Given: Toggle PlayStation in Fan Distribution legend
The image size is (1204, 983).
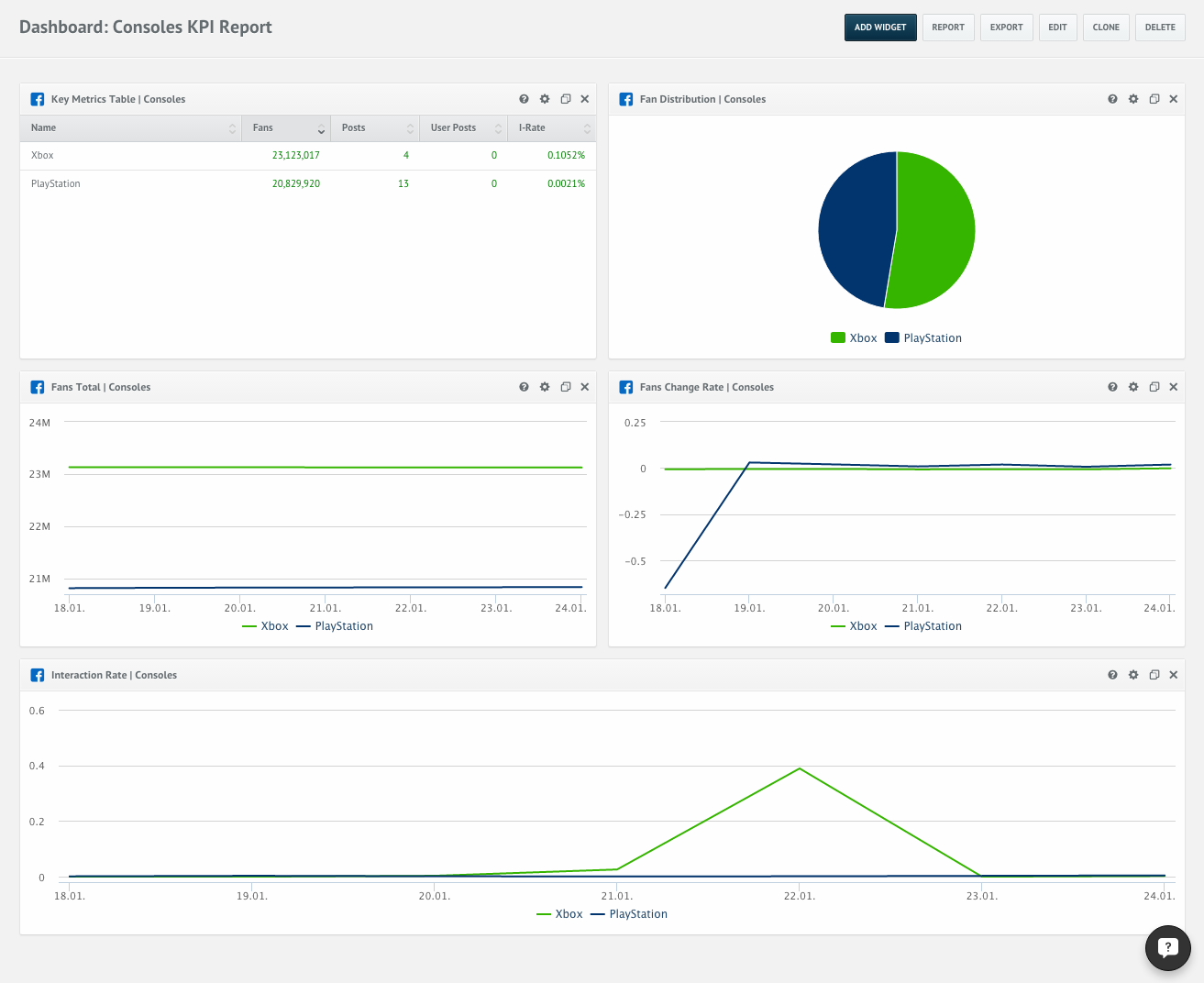Looking at the screenshot, I should pyautogui.click(x=923, y=338).
